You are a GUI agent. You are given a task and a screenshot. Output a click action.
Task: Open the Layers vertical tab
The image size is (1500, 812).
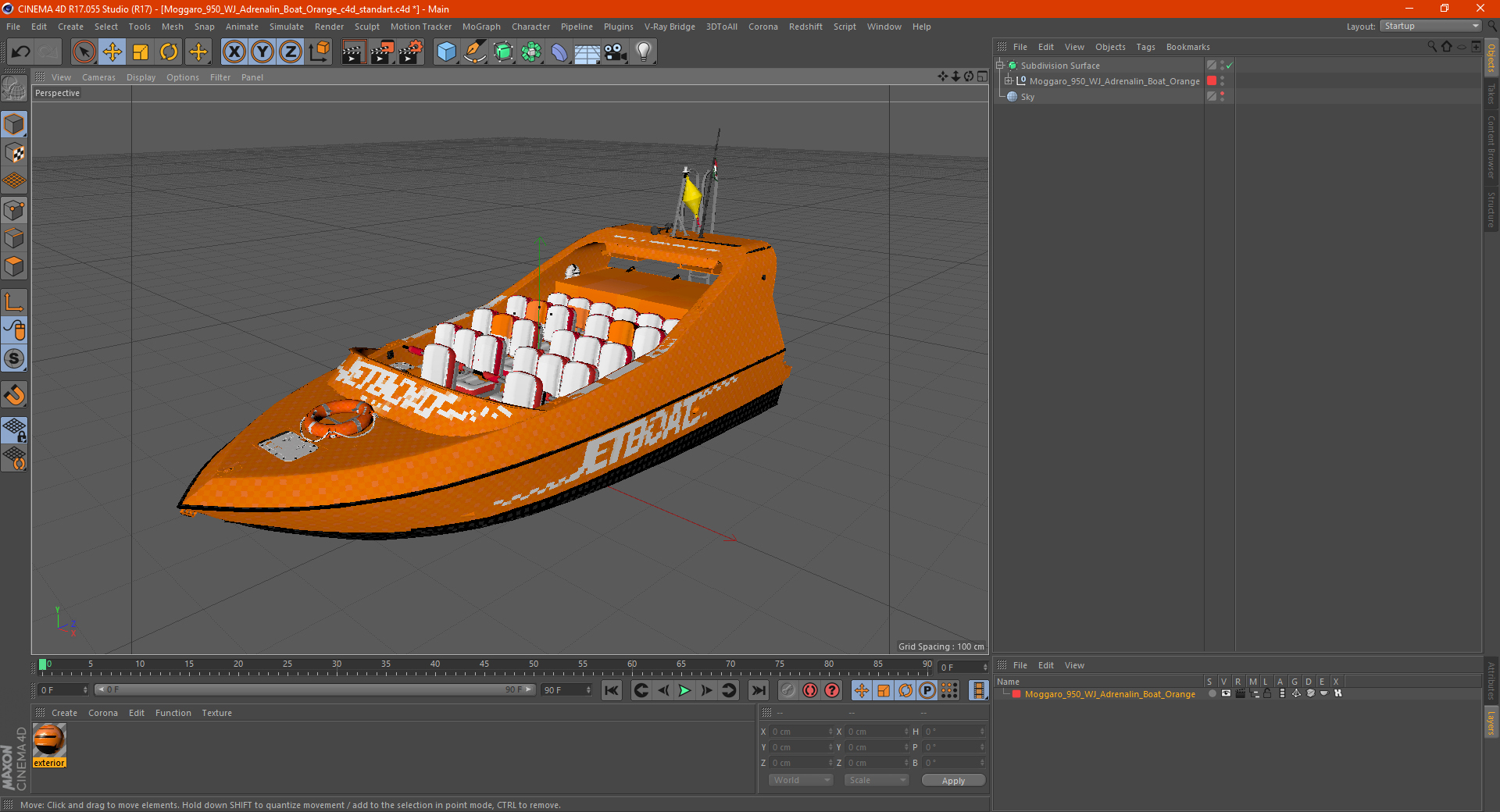click(x=1491, y=723)
